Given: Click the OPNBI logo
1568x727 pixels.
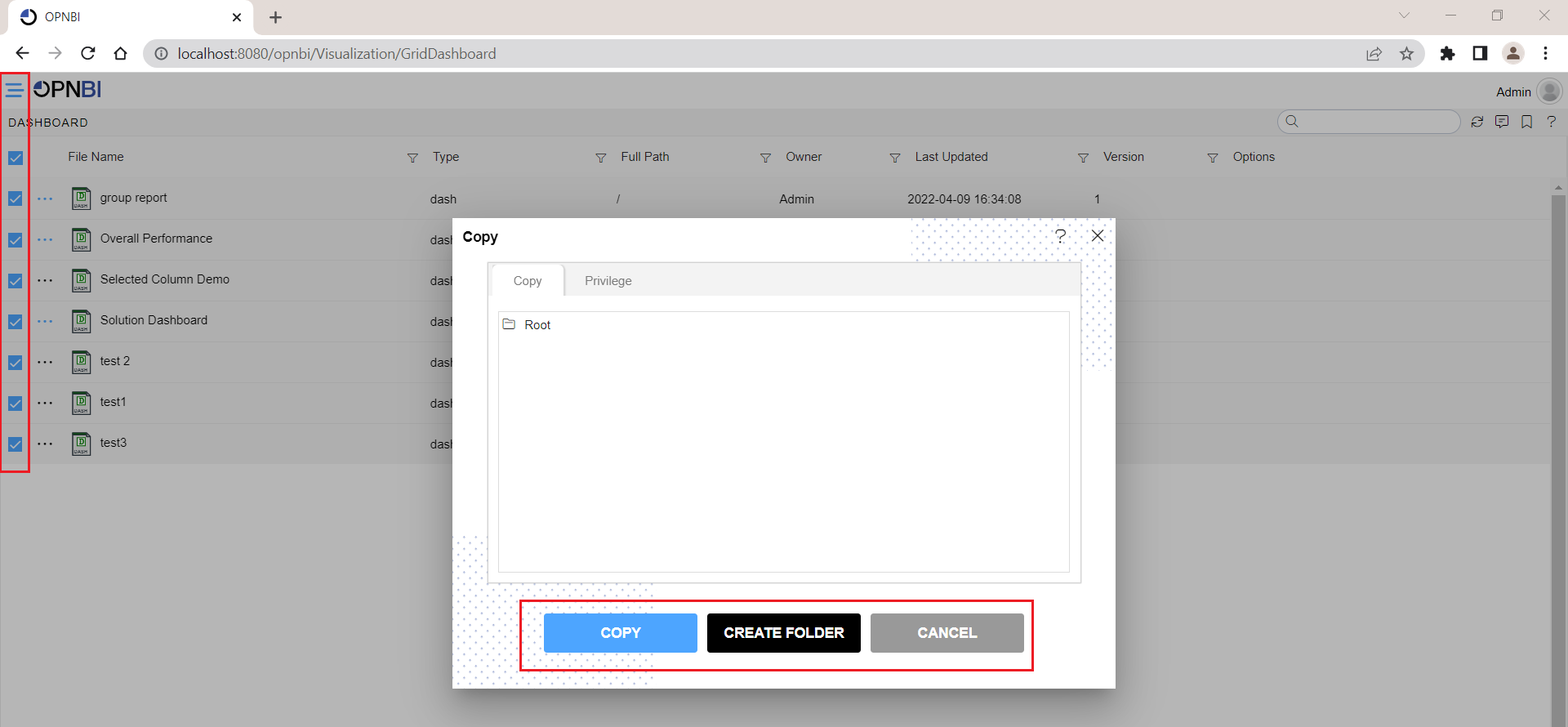Looking at the screenshot, I should click(x=67, y=89).
